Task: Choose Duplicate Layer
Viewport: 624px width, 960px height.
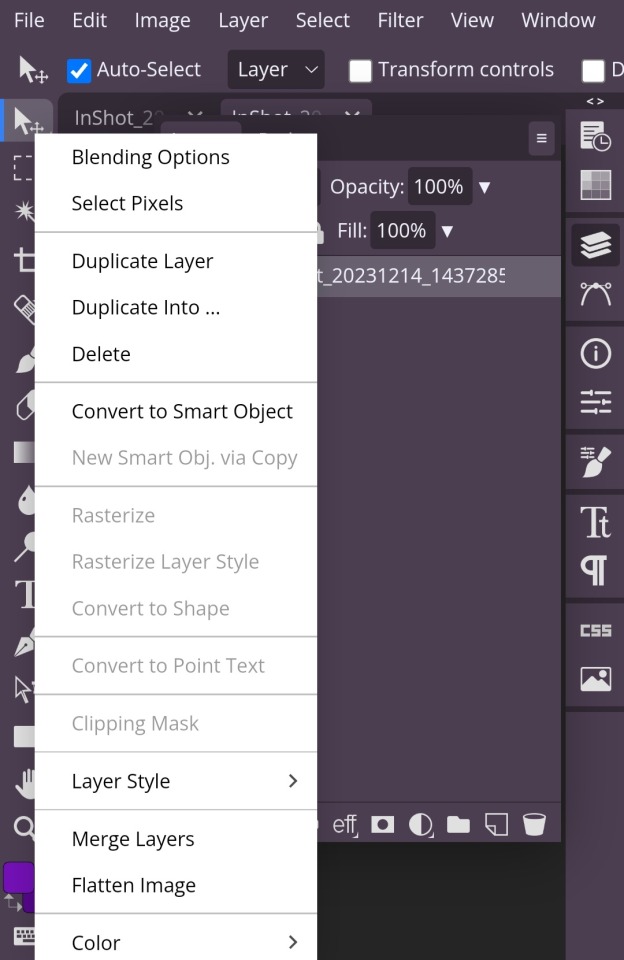Action: tap(176, 261)
